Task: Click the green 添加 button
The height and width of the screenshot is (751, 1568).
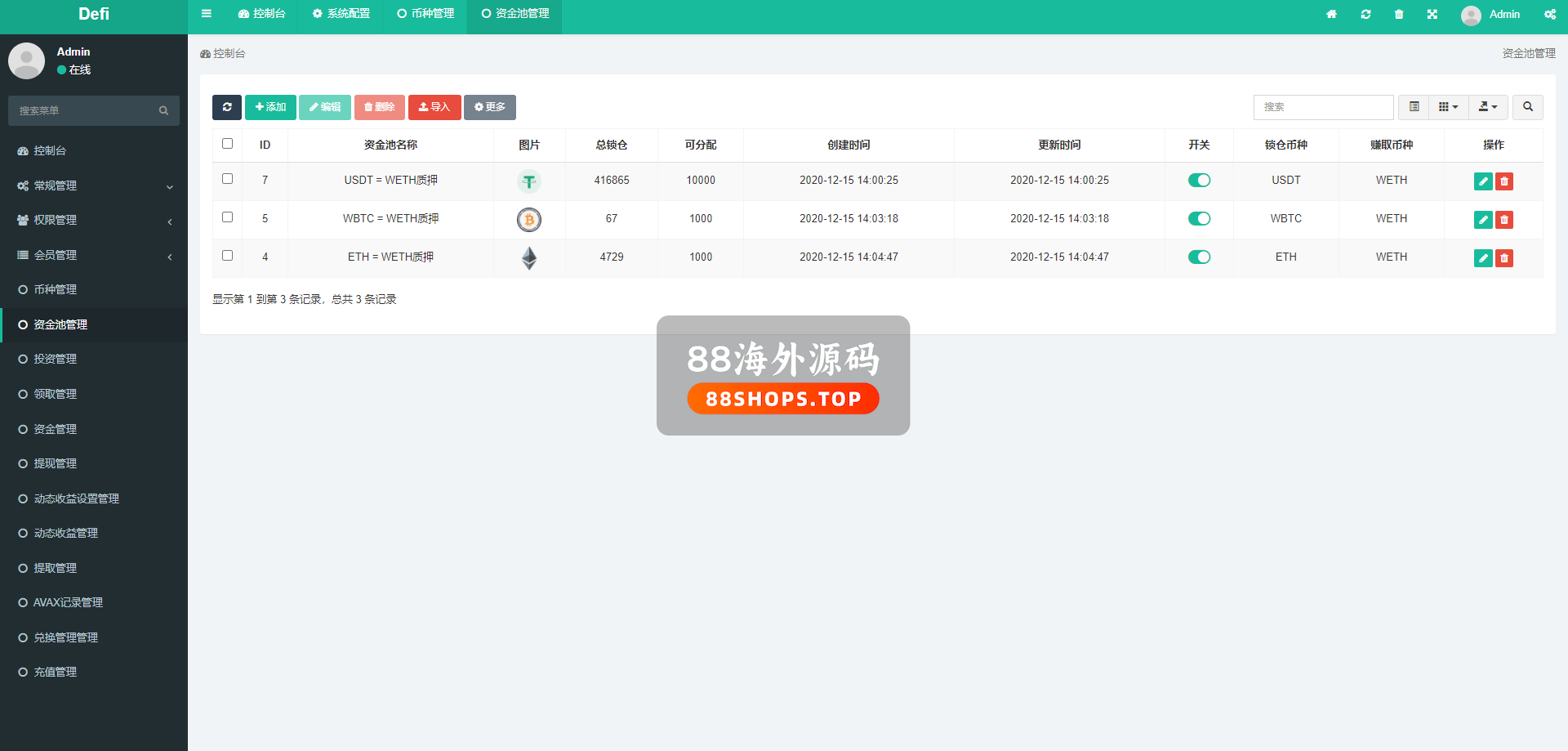Action: point(270,107)
